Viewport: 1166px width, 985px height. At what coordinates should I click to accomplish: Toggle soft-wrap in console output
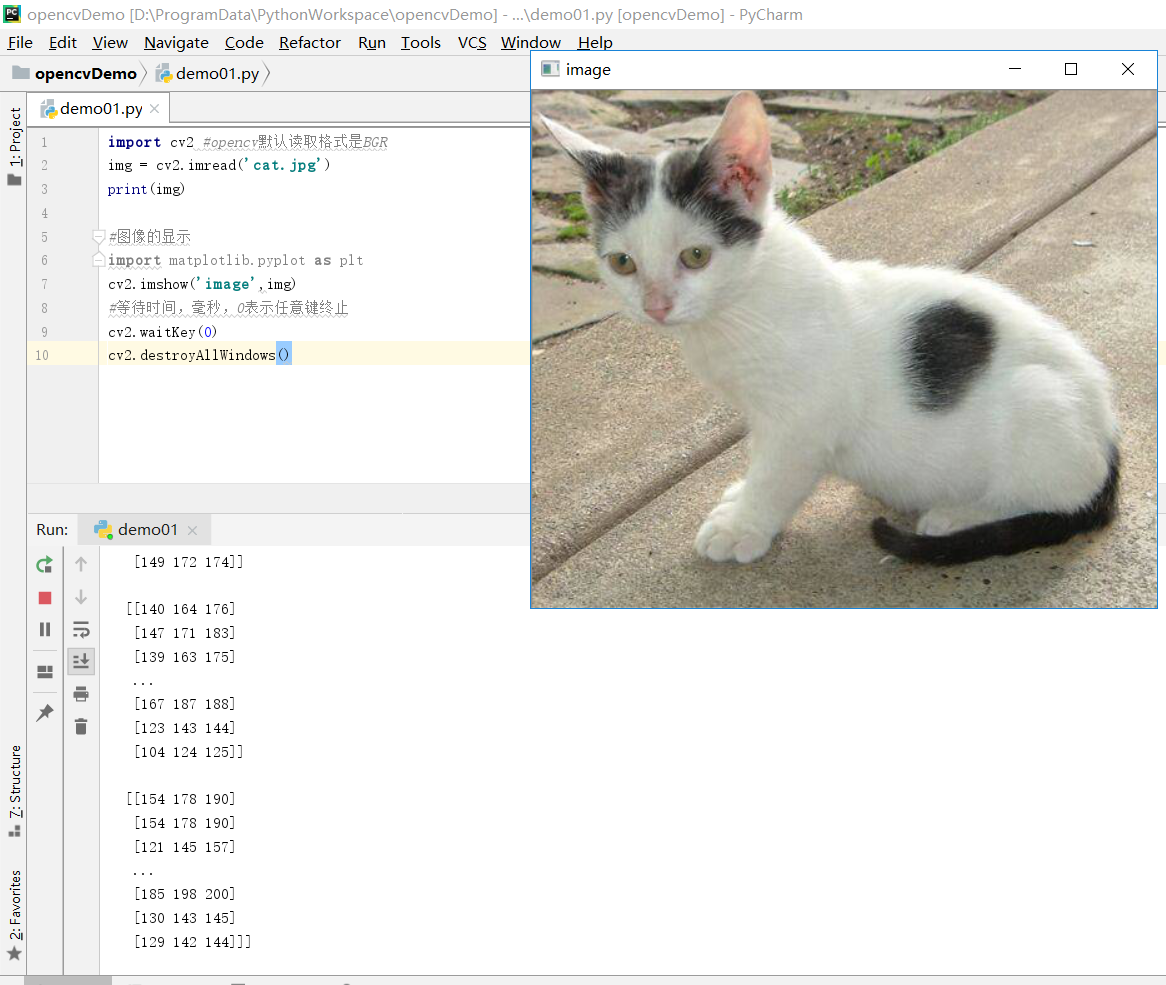pyautogui.click(x=81, y=630)
